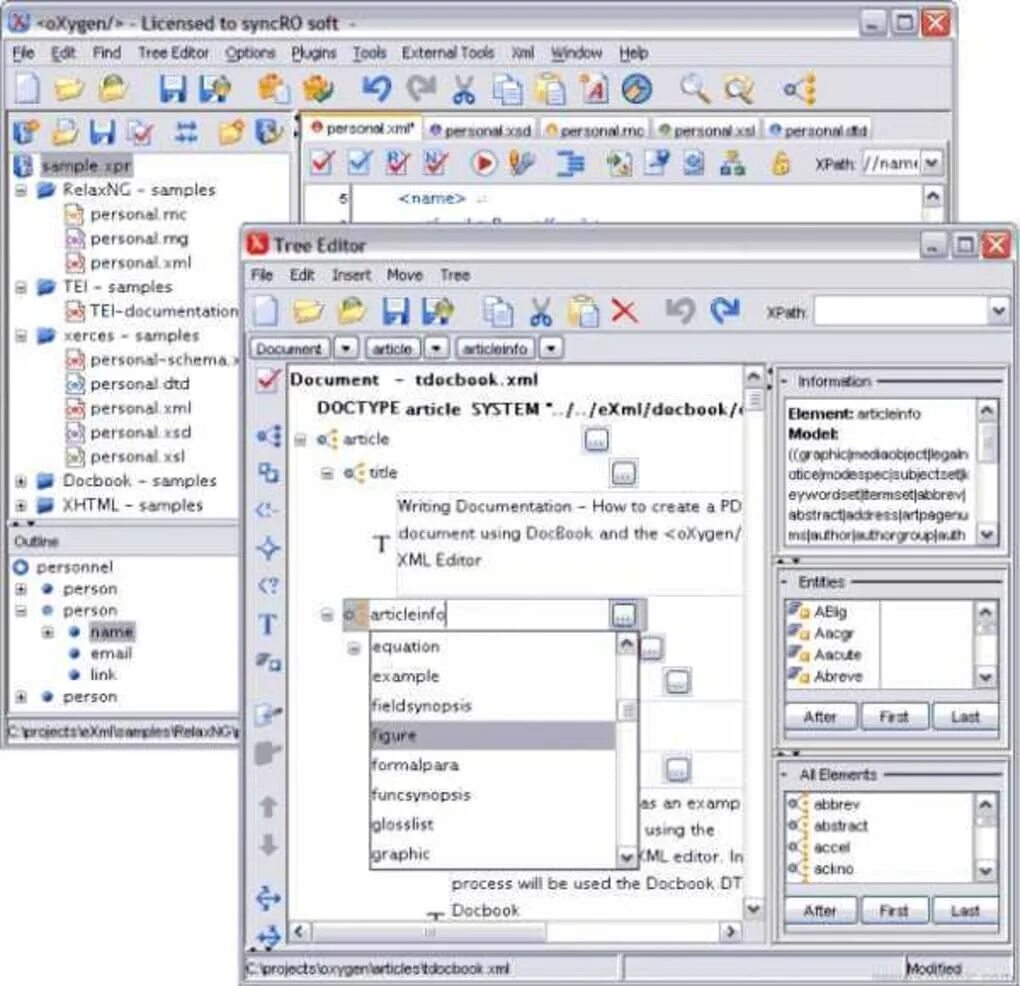The height and width of the screenshot is (986, 1020).
Task: Click Insert element icon in Tree Editor side toolbar
Action: click(269, 436)
